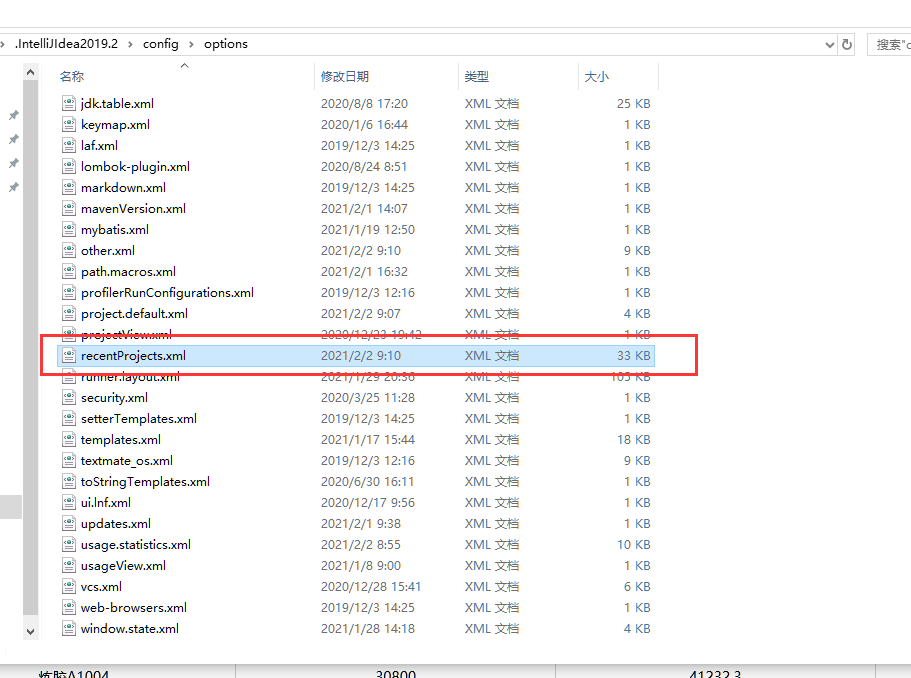Click the usageView.xml file icon
The height and width of the screenshot is (678, 911).
point(69,565)
